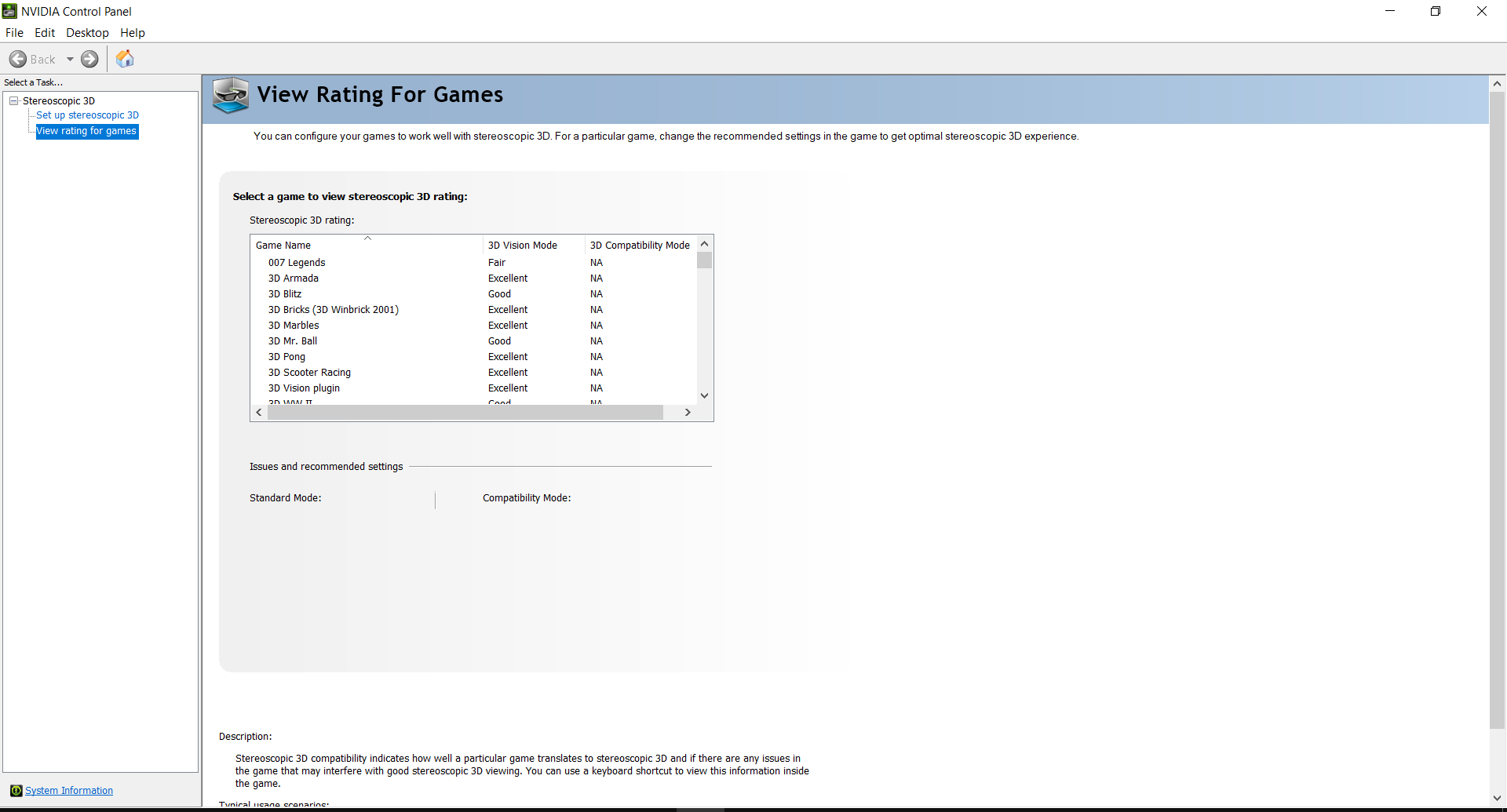Click the System Information icon
Viewport: 1507px width, 812px height.
[x=16, y=790]
